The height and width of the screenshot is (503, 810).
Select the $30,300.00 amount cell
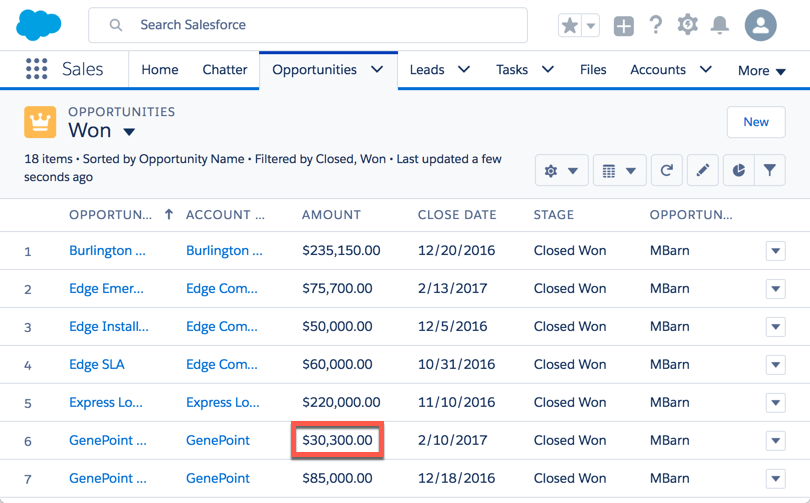[337, 440]
